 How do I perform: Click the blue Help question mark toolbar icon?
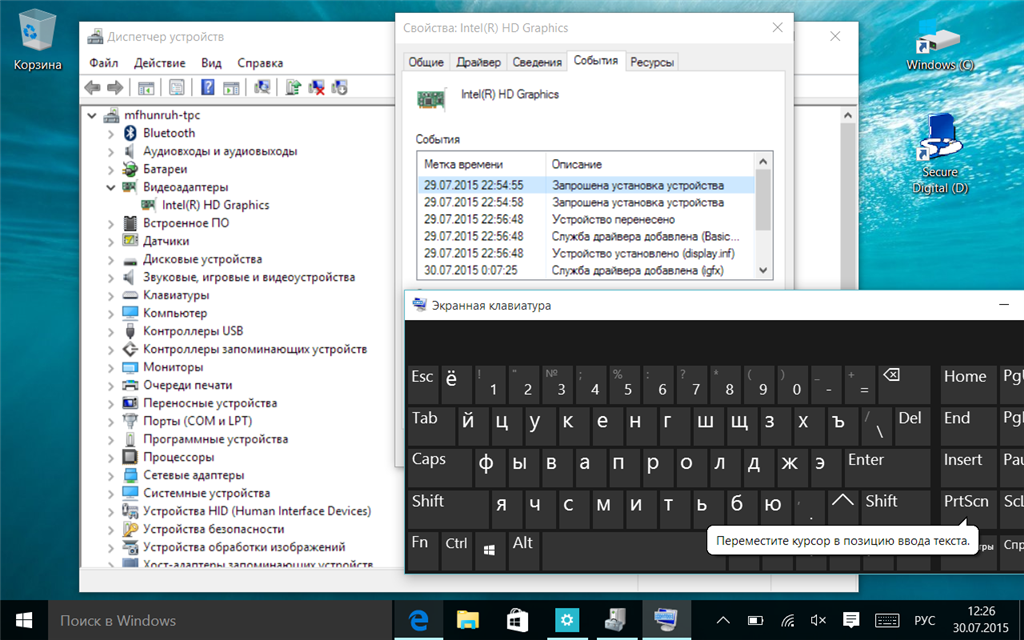(208, 87)
